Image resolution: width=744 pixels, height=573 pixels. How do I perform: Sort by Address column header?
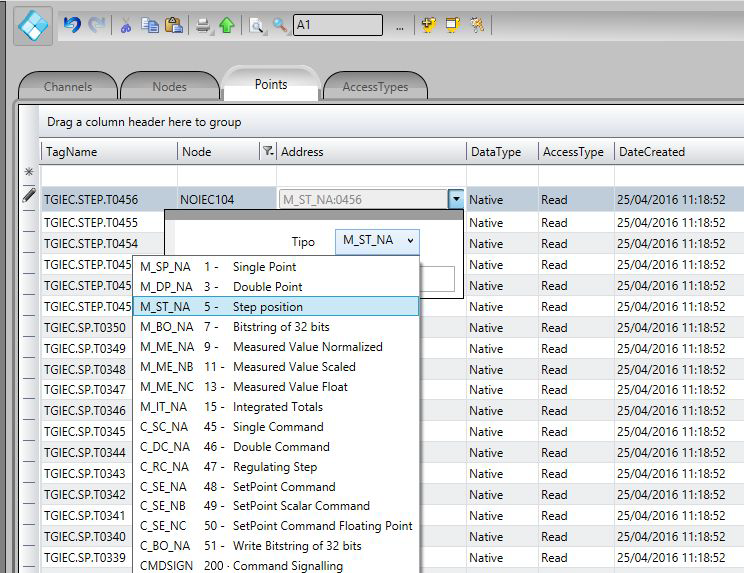pyautogui.click(x=372, y=152)
